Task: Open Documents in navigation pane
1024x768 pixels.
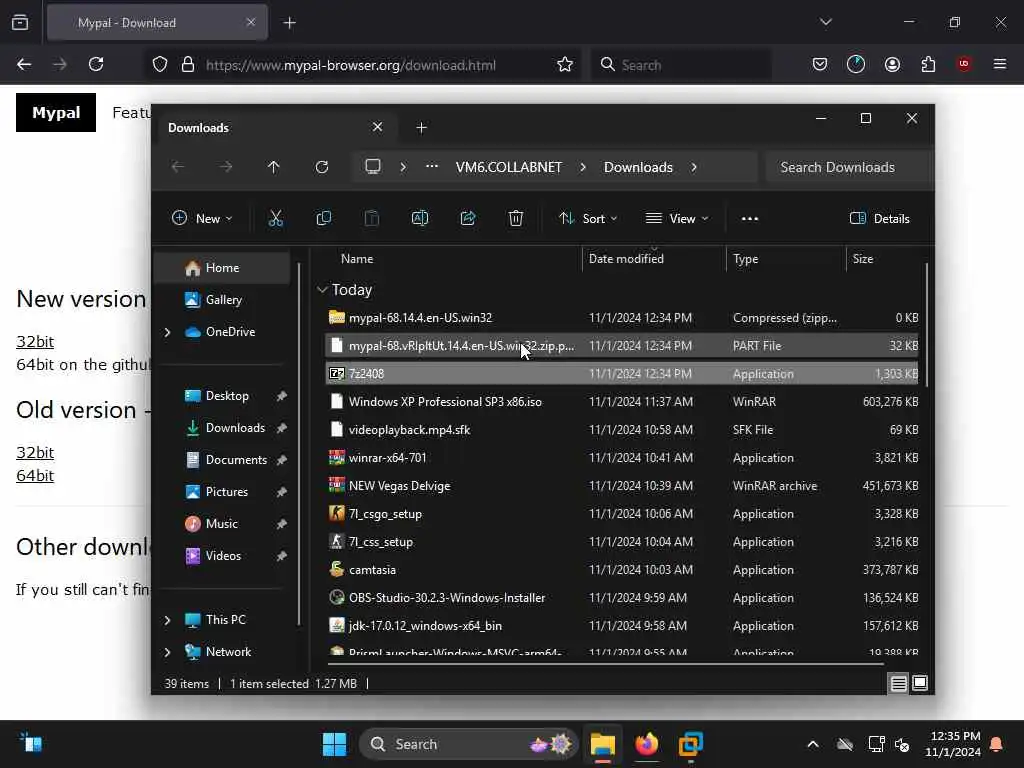Action: [x=222, y=460]
